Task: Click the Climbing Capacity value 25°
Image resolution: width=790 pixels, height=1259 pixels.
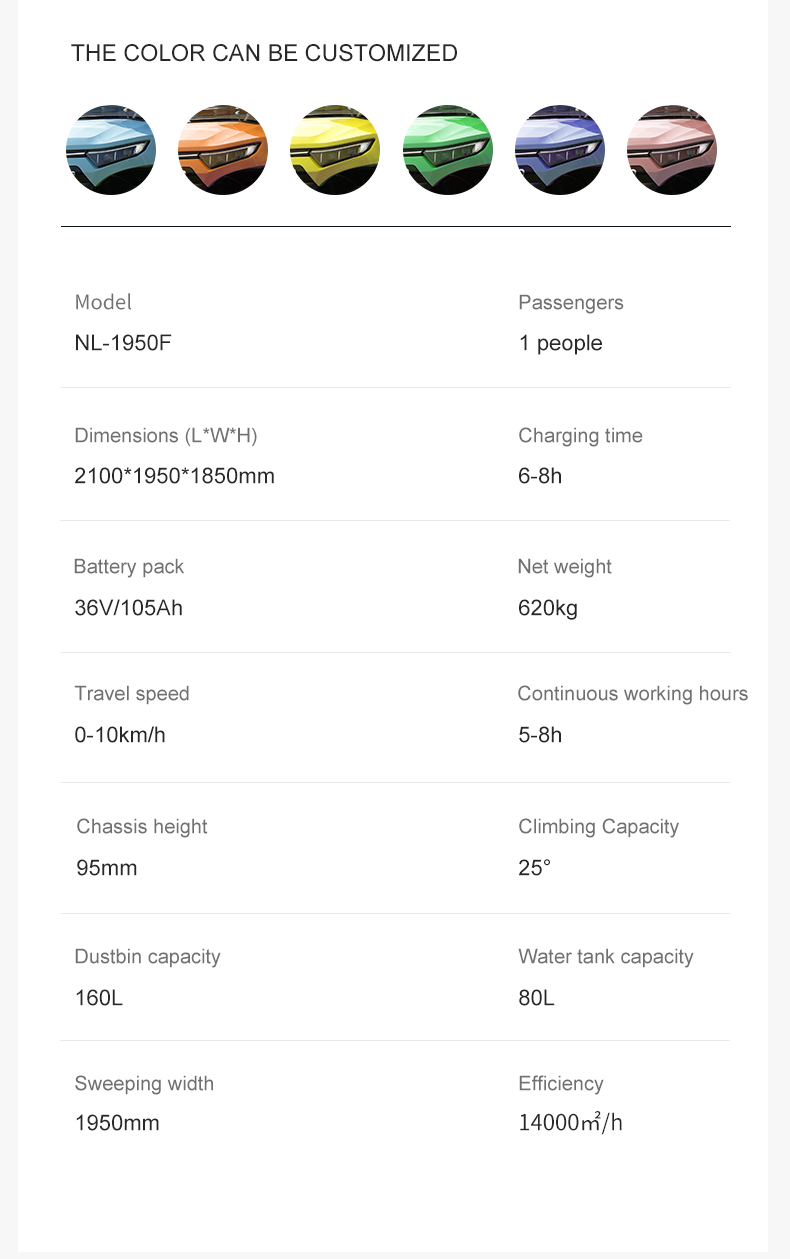Action: [534, 868]
